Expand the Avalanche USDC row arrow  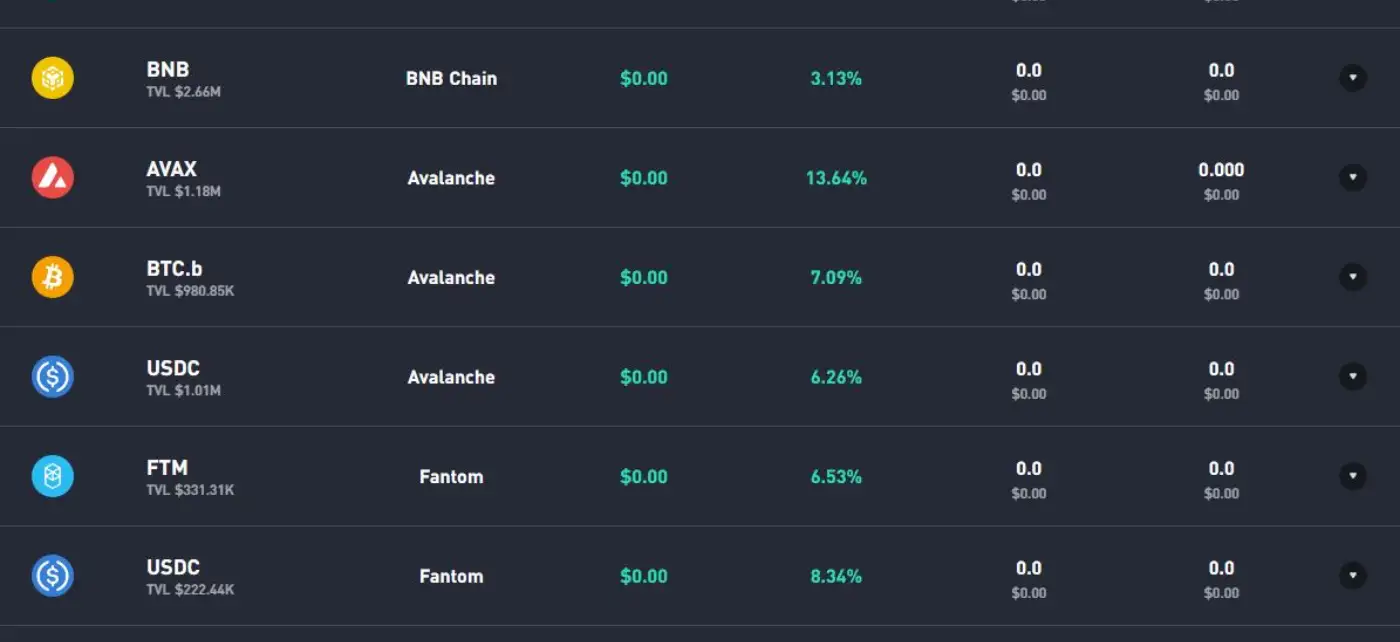click(1352, 377)
